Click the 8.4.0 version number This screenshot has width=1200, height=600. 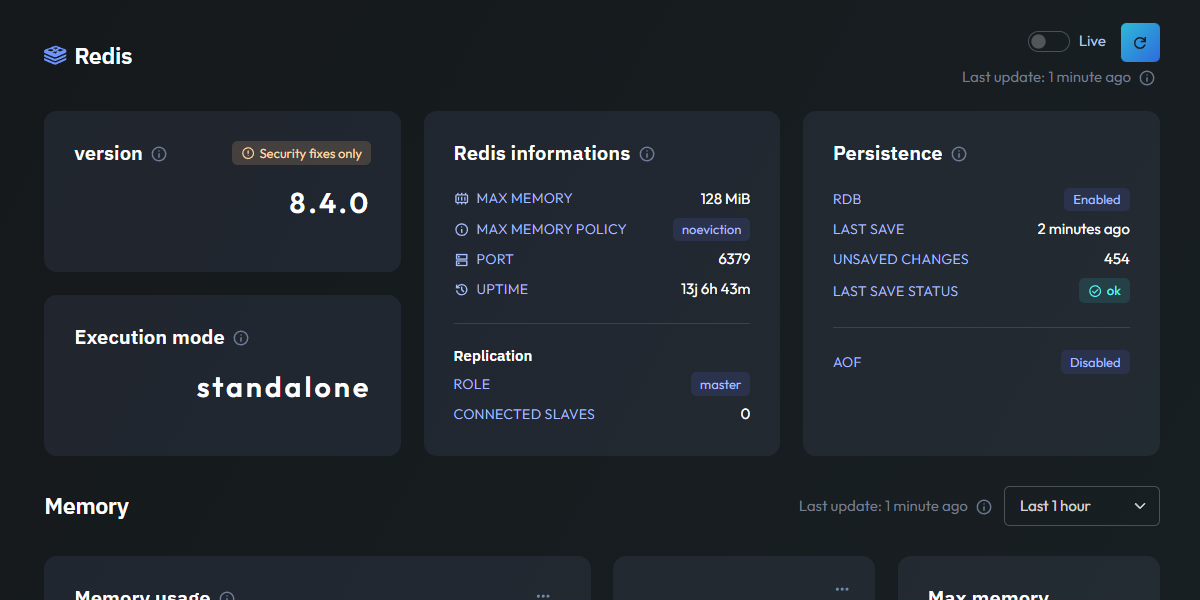329,203
